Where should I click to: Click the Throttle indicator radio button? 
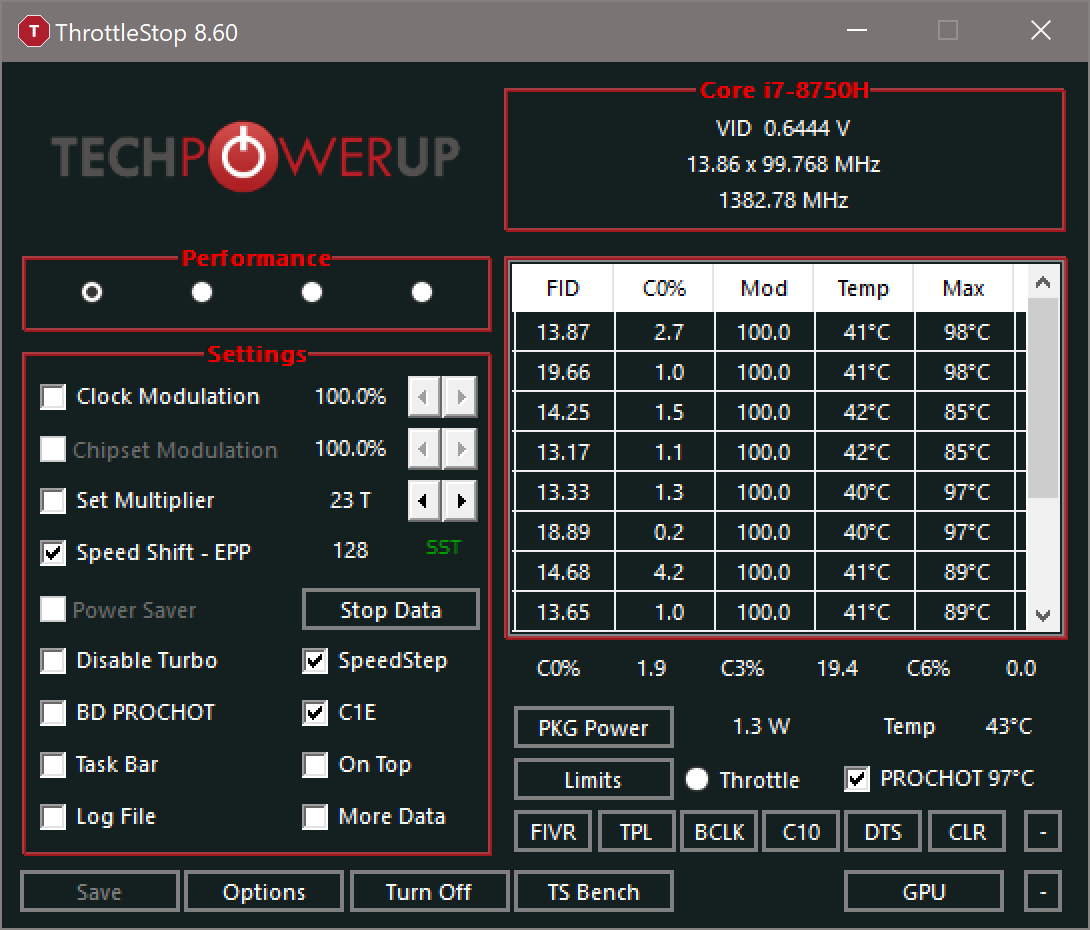(x=697, y=779)
